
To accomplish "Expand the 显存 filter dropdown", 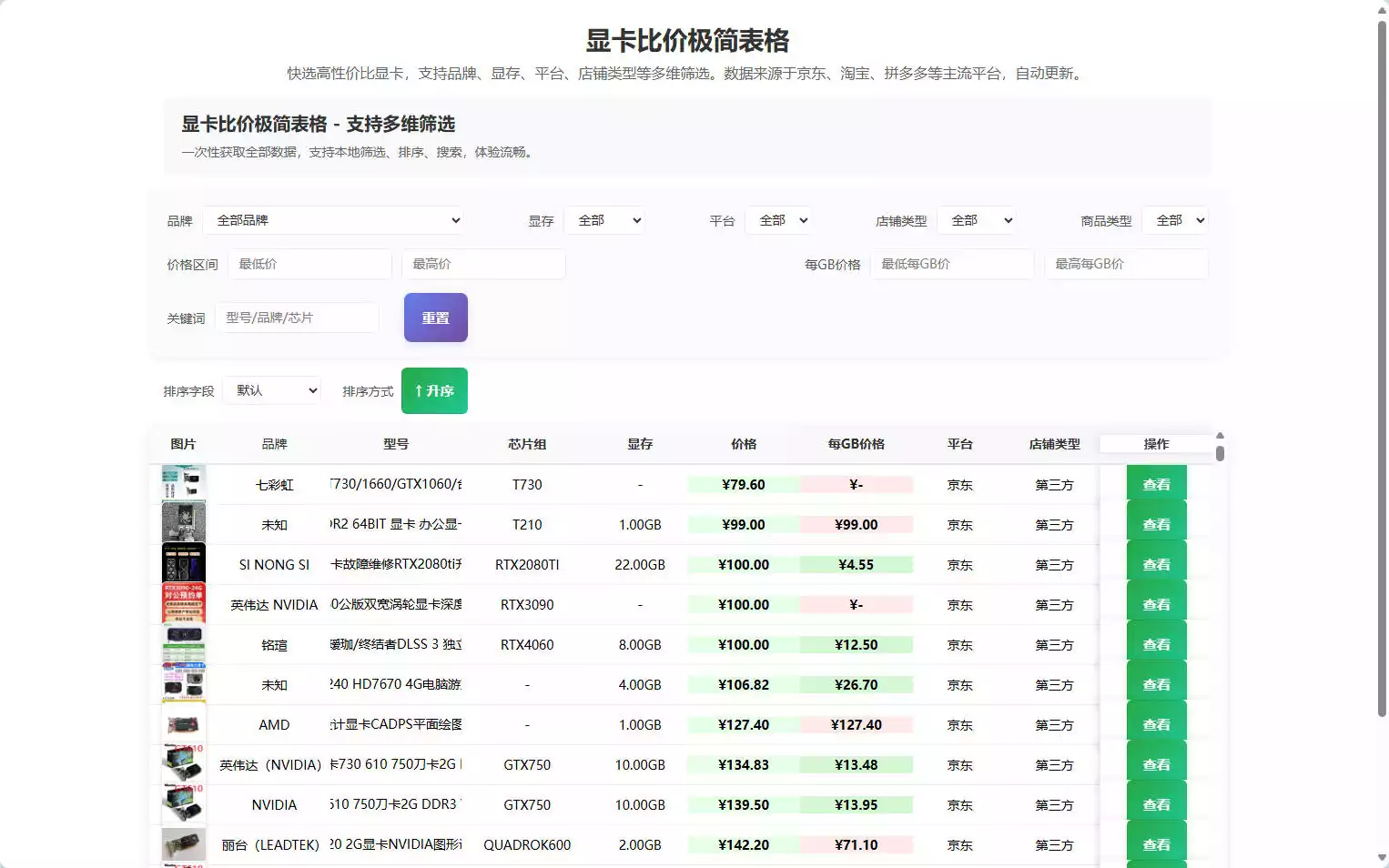I will click(604, 220).
